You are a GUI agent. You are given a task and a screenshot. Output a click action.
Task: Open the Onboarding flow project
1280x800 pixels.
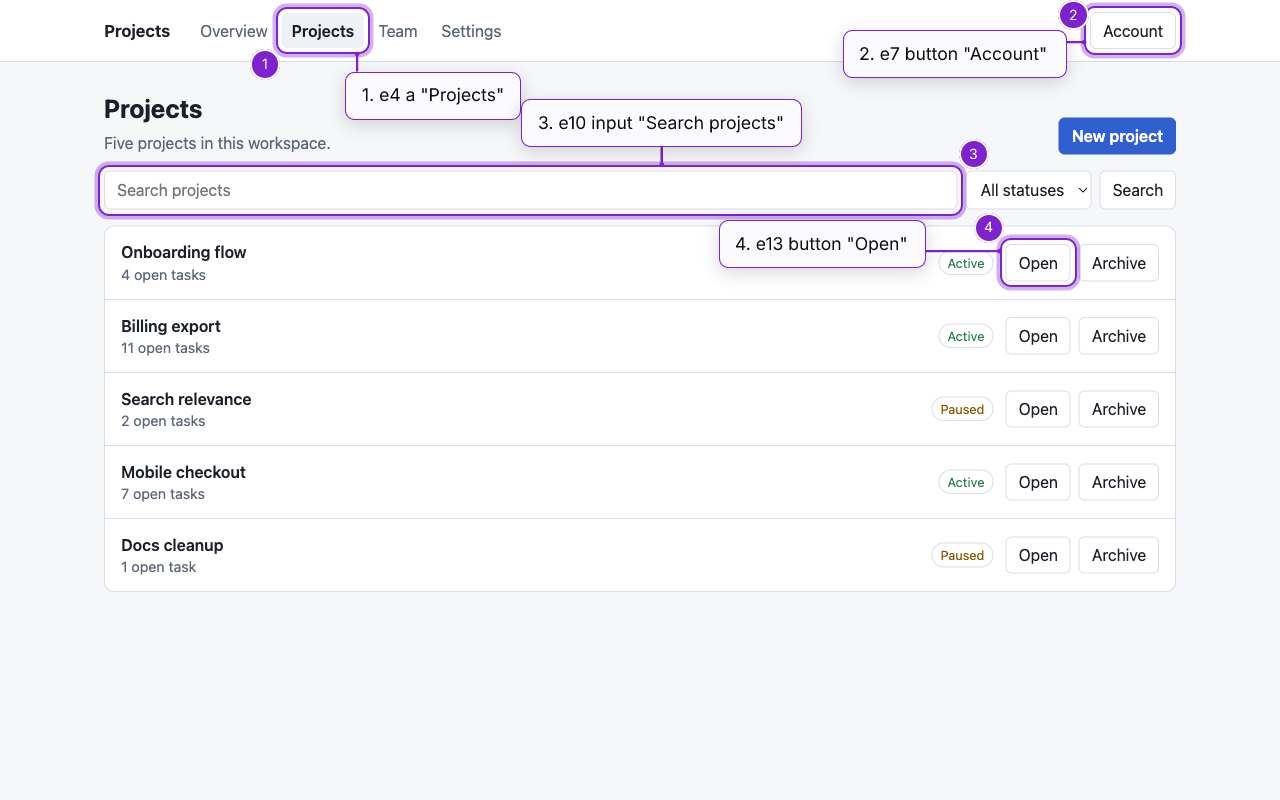(1038, 263)
